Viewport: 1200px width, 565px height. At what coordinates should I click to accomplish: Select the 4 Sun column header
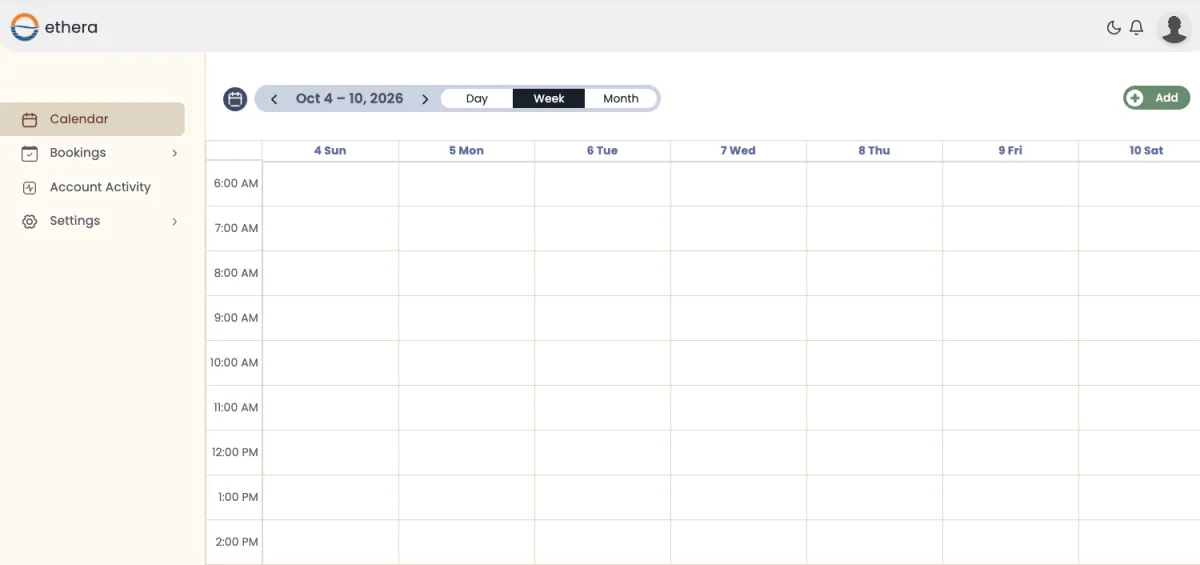[330, 151]
